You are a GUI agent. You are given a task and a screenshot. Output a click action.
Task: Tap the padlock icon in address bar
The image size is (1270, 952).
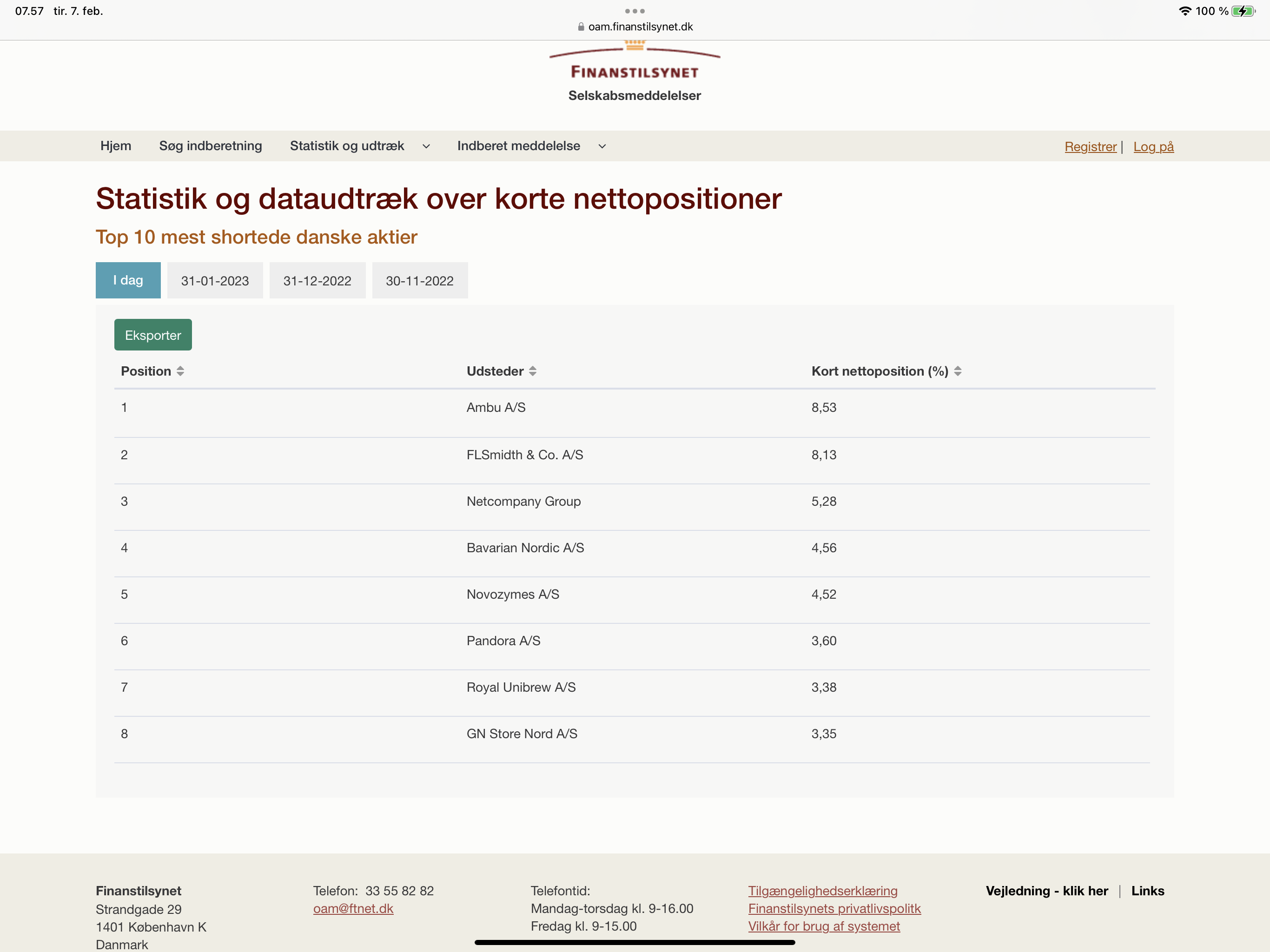tap(581, 27)
